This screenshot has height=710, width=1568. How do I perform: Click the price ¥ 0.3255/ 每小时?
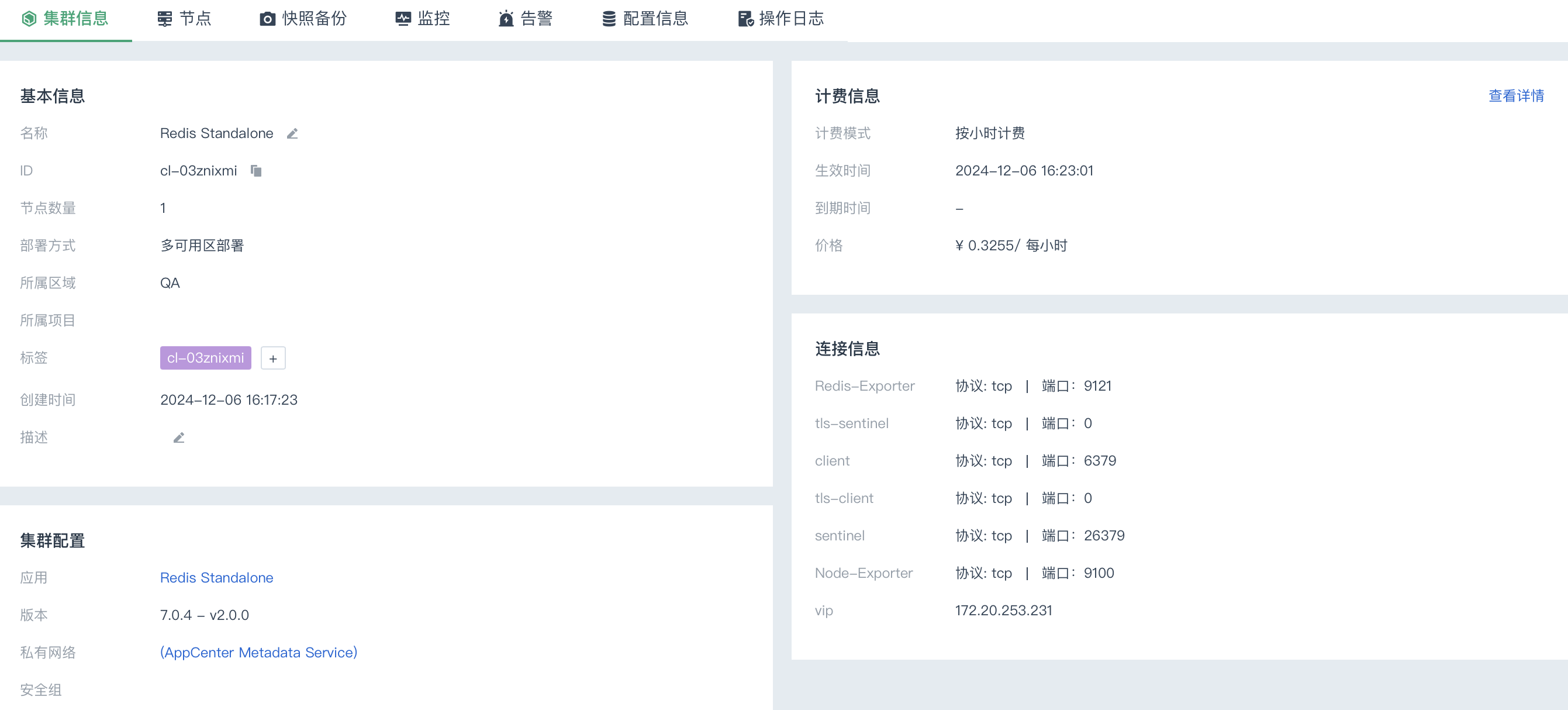click(1011, 246)
